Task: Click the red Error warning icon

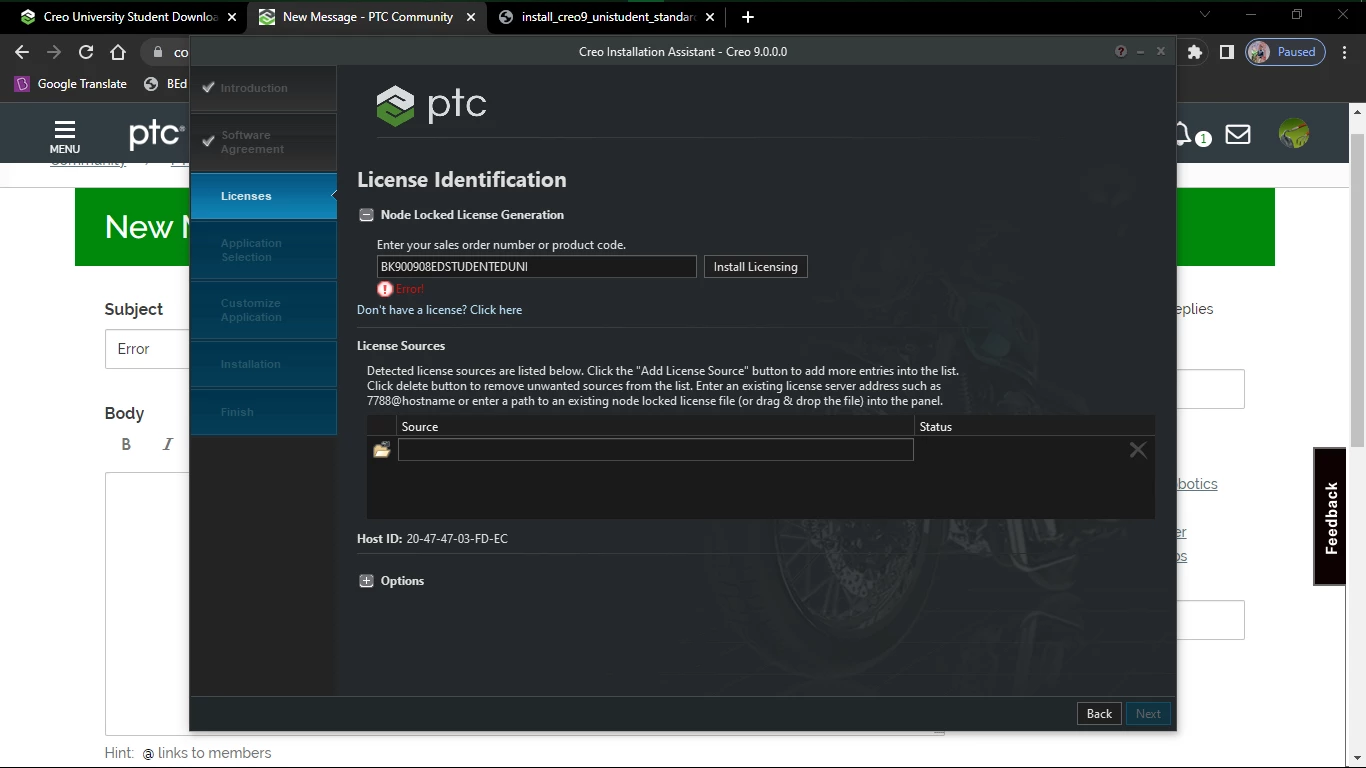Action: [385, 289]
